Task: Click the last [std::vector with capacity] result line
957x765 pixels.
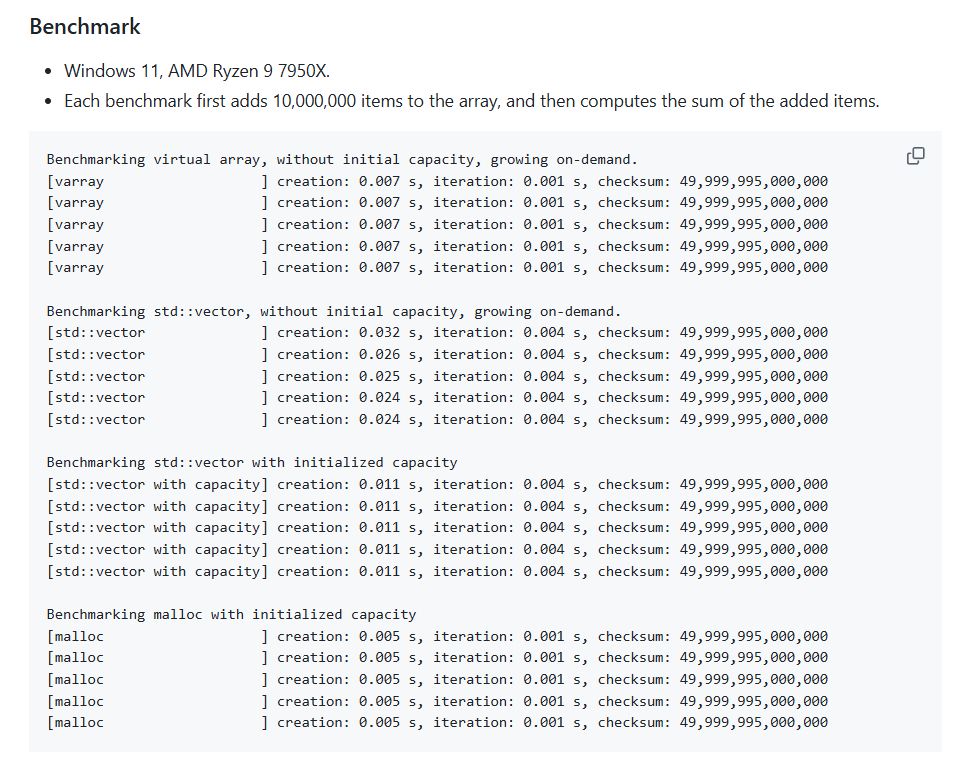Action: pyautogui.click(x=437, y=571)
